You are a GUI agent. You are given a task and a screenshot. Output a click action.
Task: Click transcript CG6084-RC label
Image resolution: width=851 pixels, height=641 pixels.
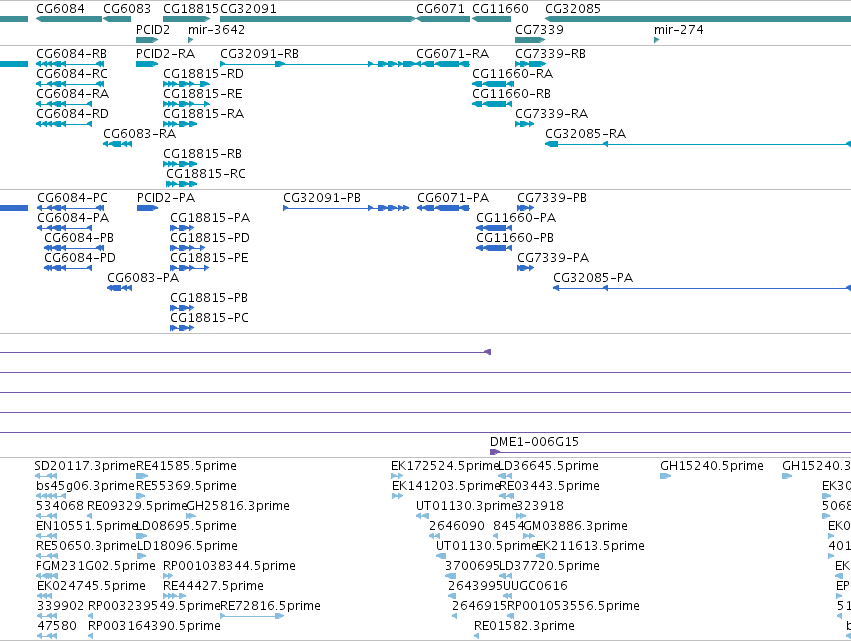click(72, 74)
